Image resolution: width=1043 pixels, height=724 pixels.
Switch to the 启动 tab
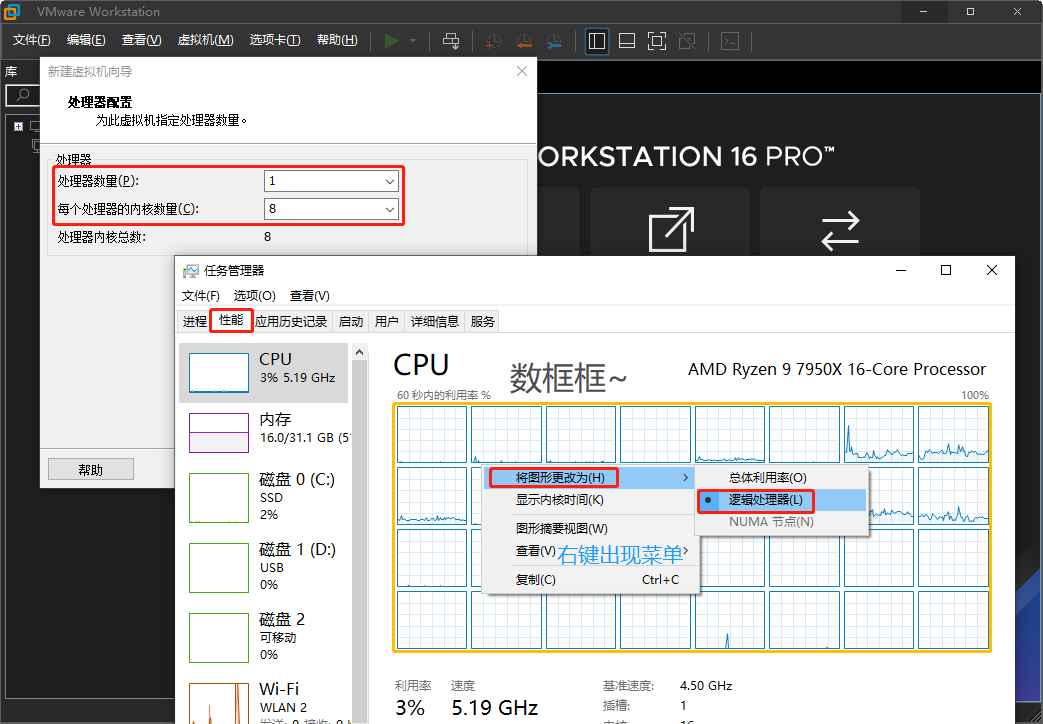tap(351, 321)
